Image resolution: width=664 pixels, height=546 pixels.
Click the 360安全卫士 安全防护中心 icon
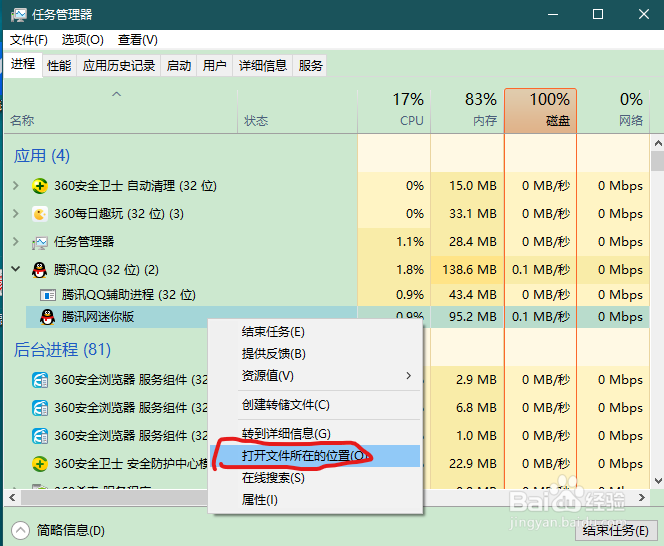click(x=40, y=464)
